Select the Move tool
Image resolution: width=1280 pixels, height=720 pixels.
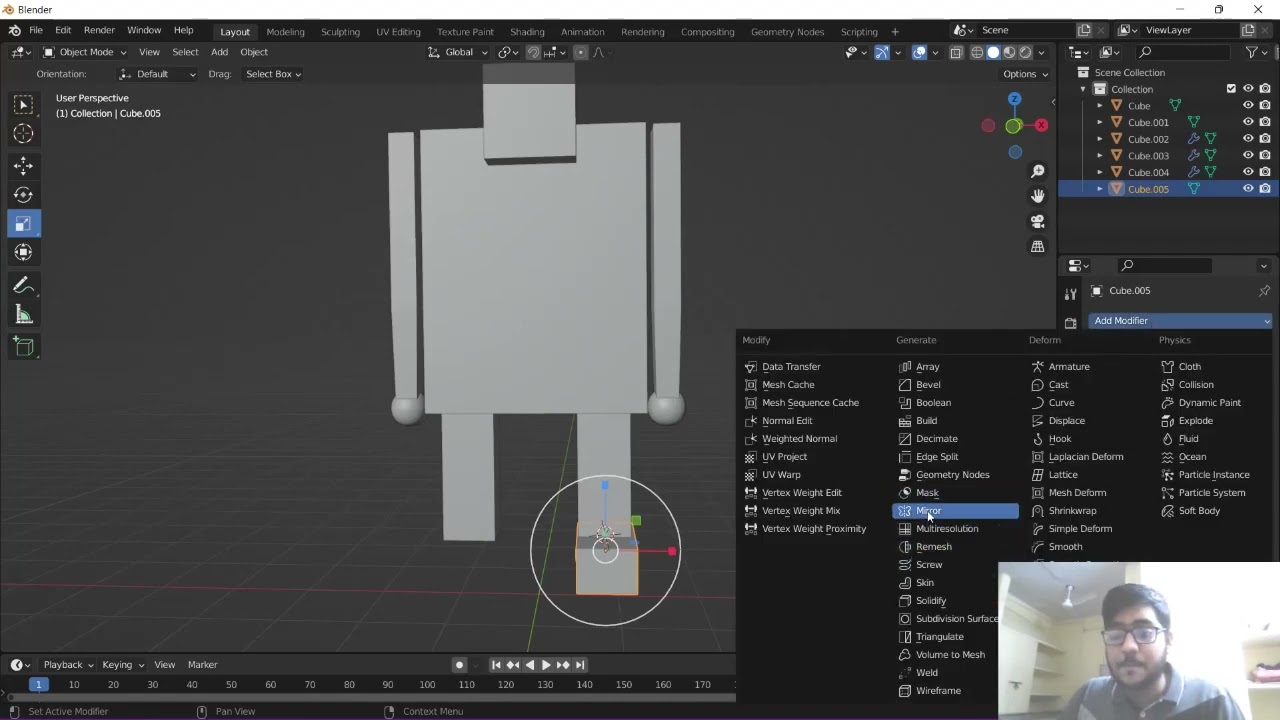click(23, 166)
